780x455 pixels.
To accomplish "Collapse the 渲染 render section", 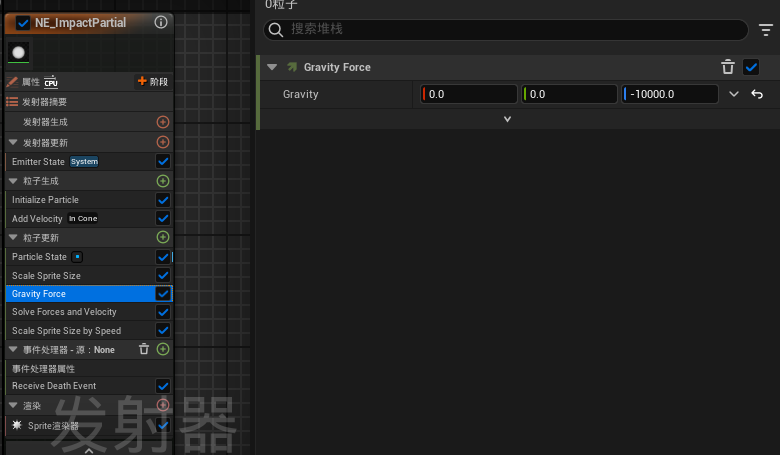I will pos(13,405).
